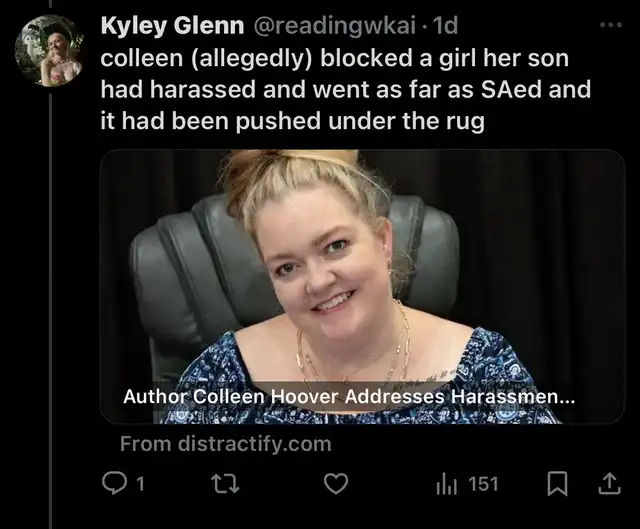Click the reply speech bubble icon

click(x=114, y=484)
